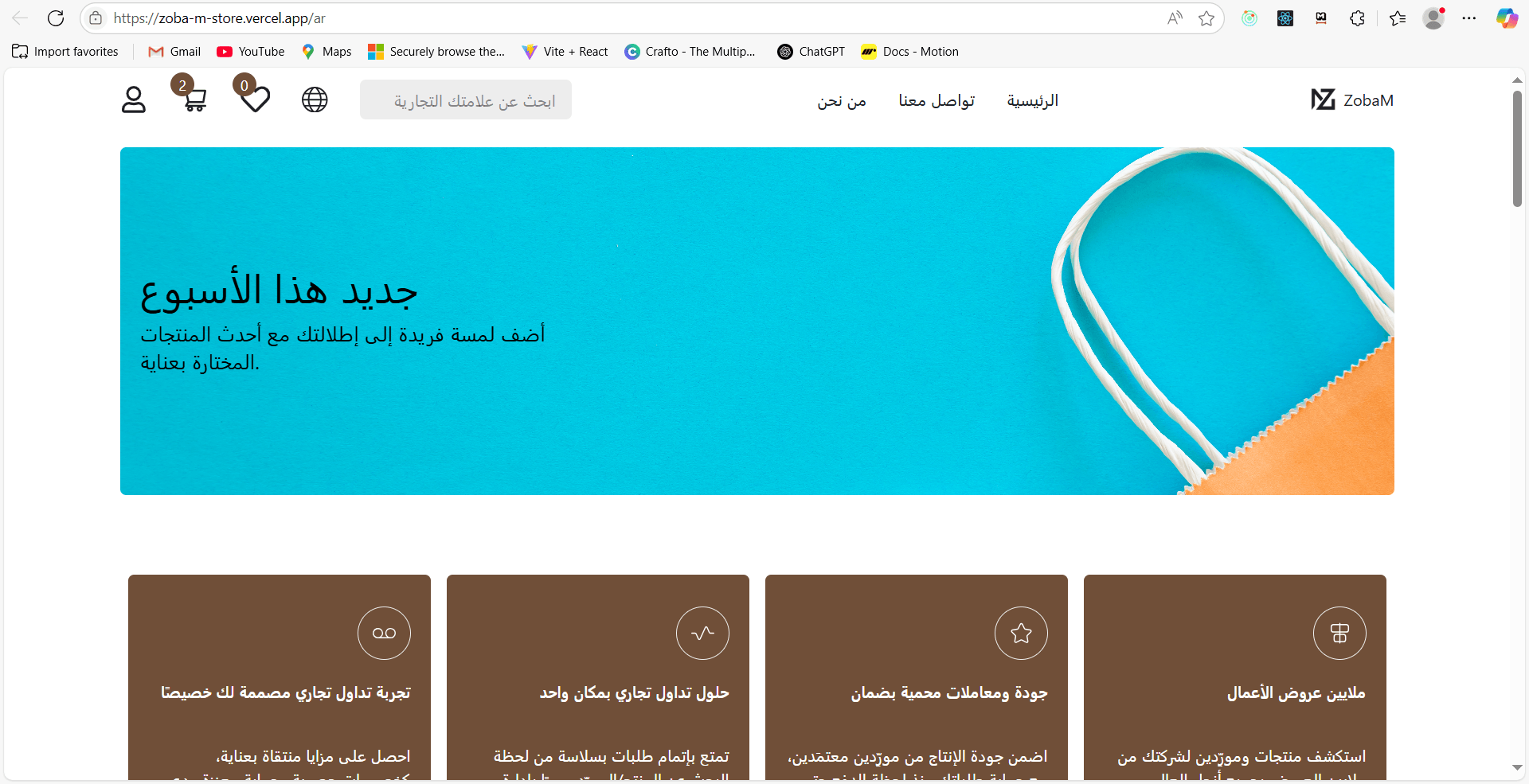
Task: Click card title حلول تداول تجاري بمكان واحد
Action: tap(635, 693)
